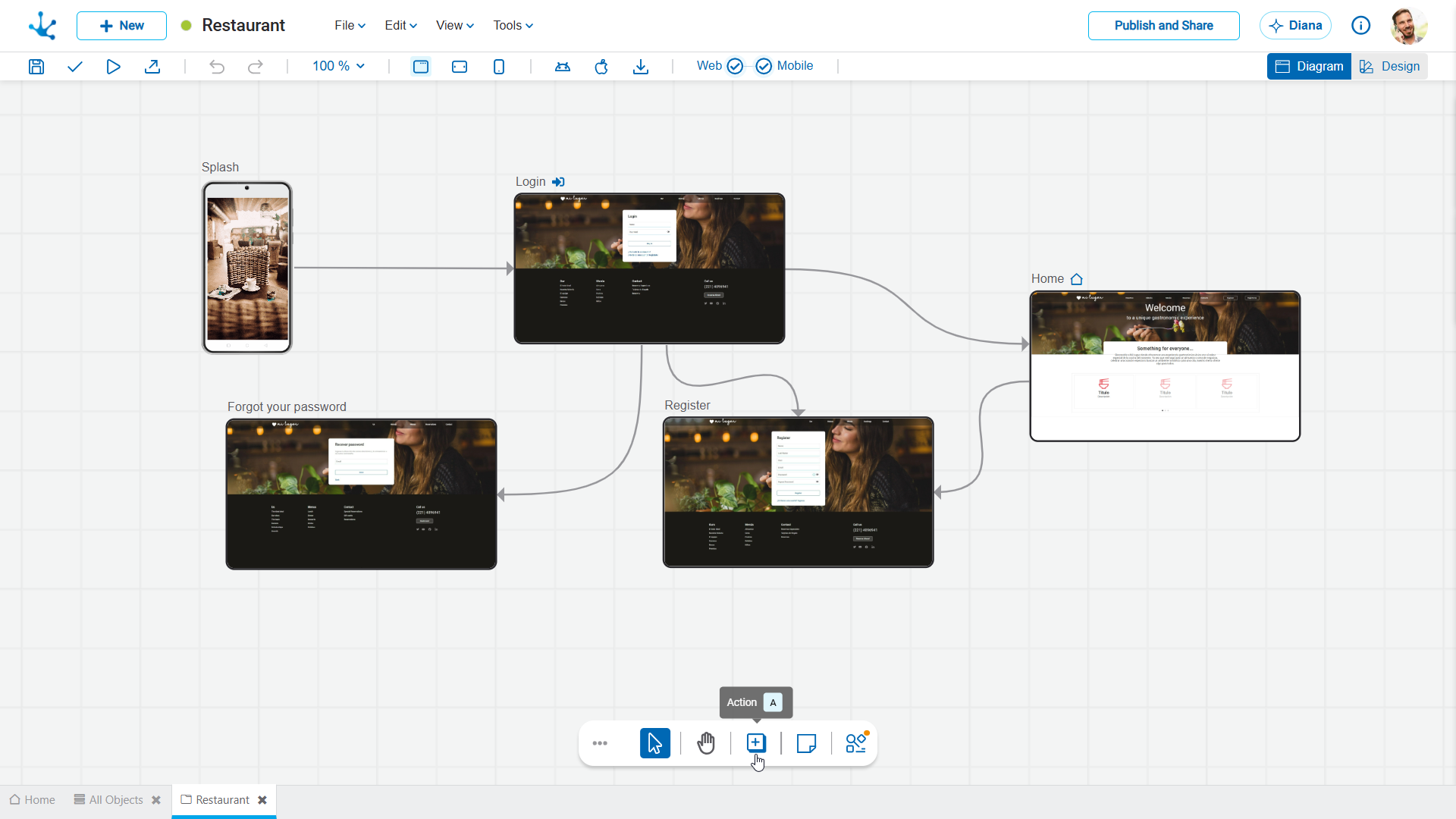Click the New button
This screenshot has width=1456, height=819.
coord(121,26)
